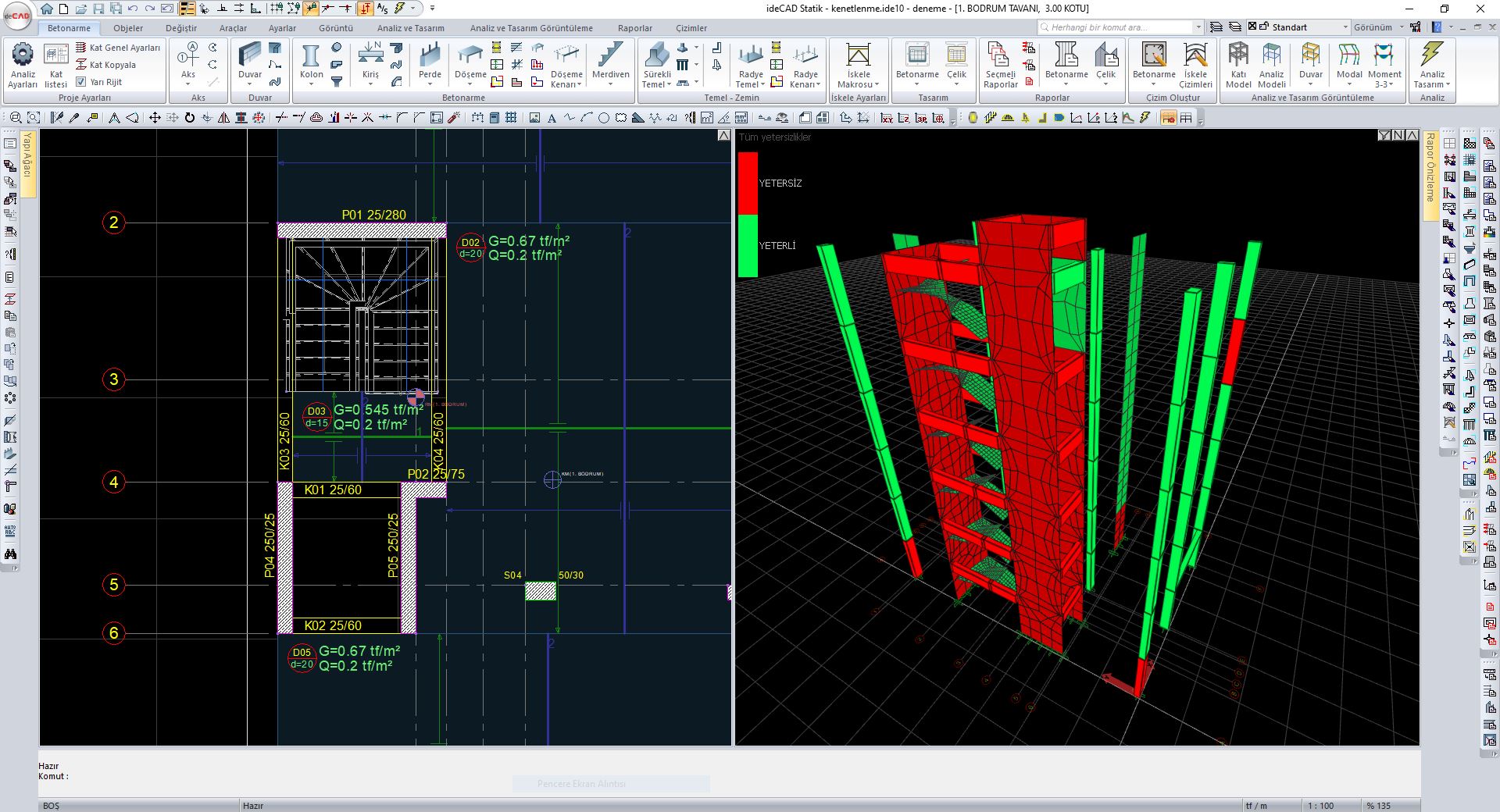Toggle the Yarı Rijit checkbox
This screenshot has width=1500, height=812.
(x=80, y=81)
